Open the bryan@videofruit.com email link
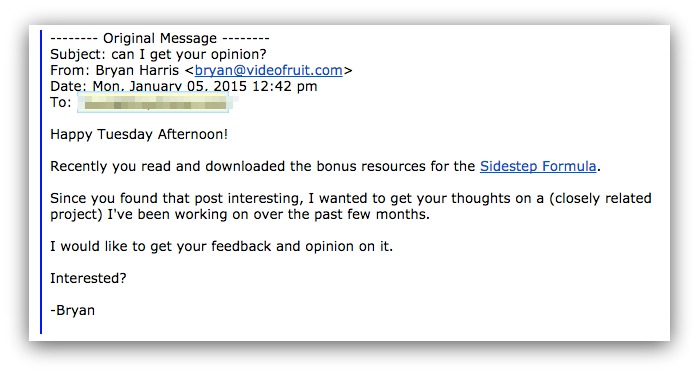The width and height of the screenshot is (699, 374). [268, 70]
